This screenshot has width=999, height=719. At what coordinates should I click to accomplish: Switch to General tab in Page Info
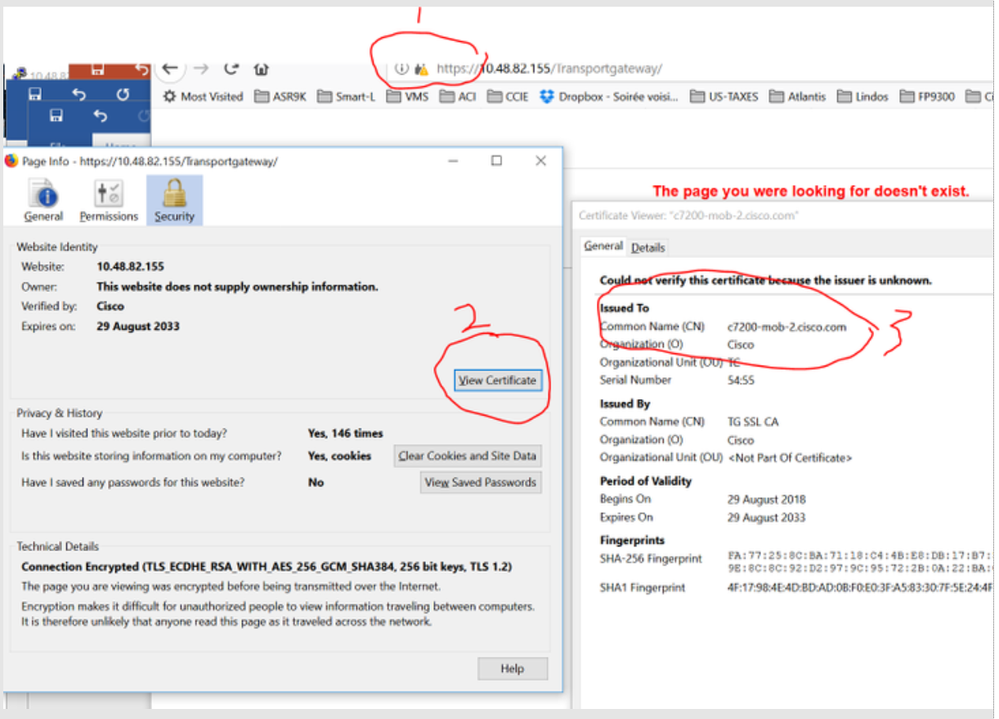point(43,201)
